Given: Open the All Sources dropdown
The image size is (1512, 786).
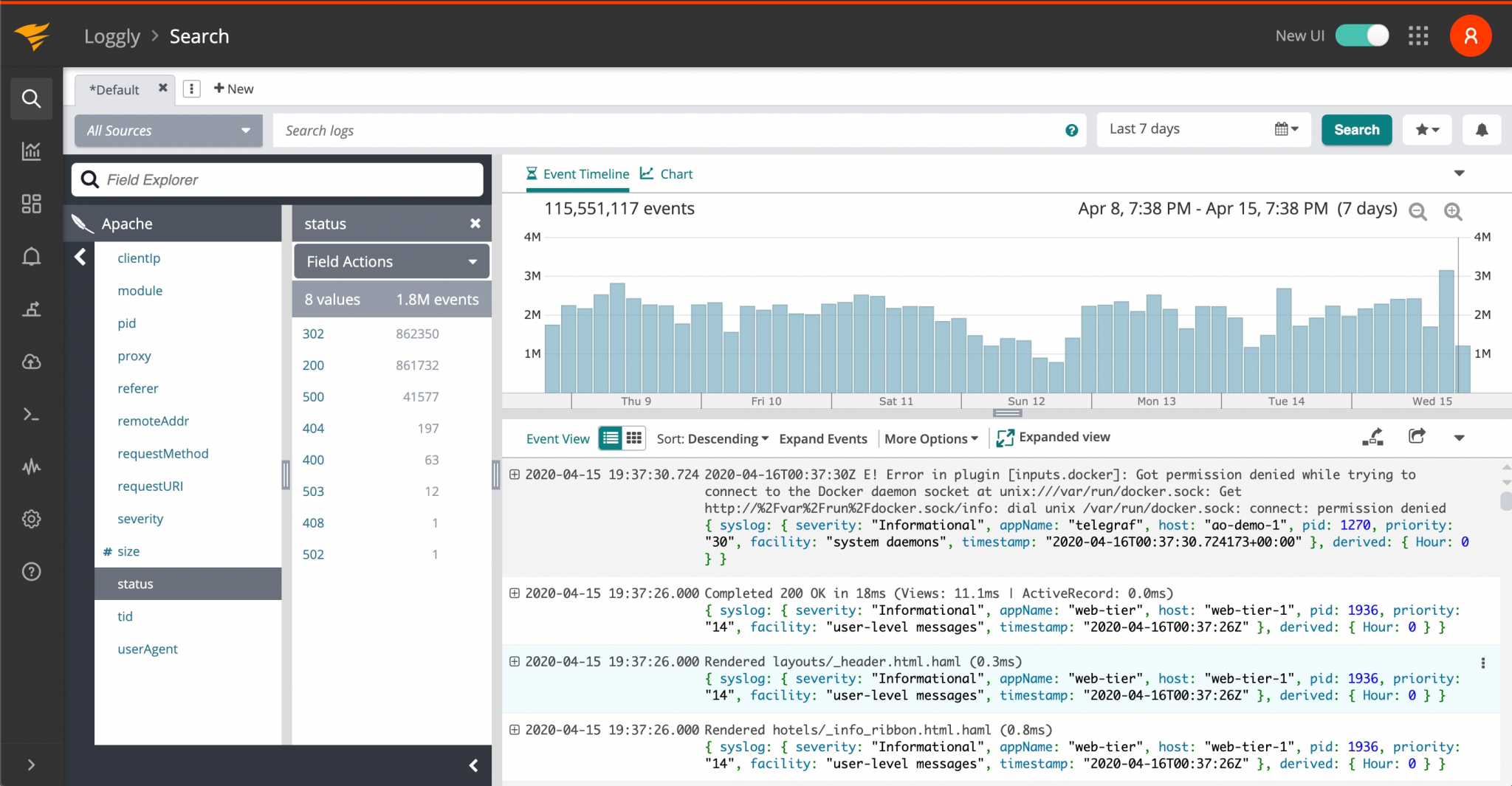Looking at the screenshot, I should pyautogui.click(x=168, y=130).
